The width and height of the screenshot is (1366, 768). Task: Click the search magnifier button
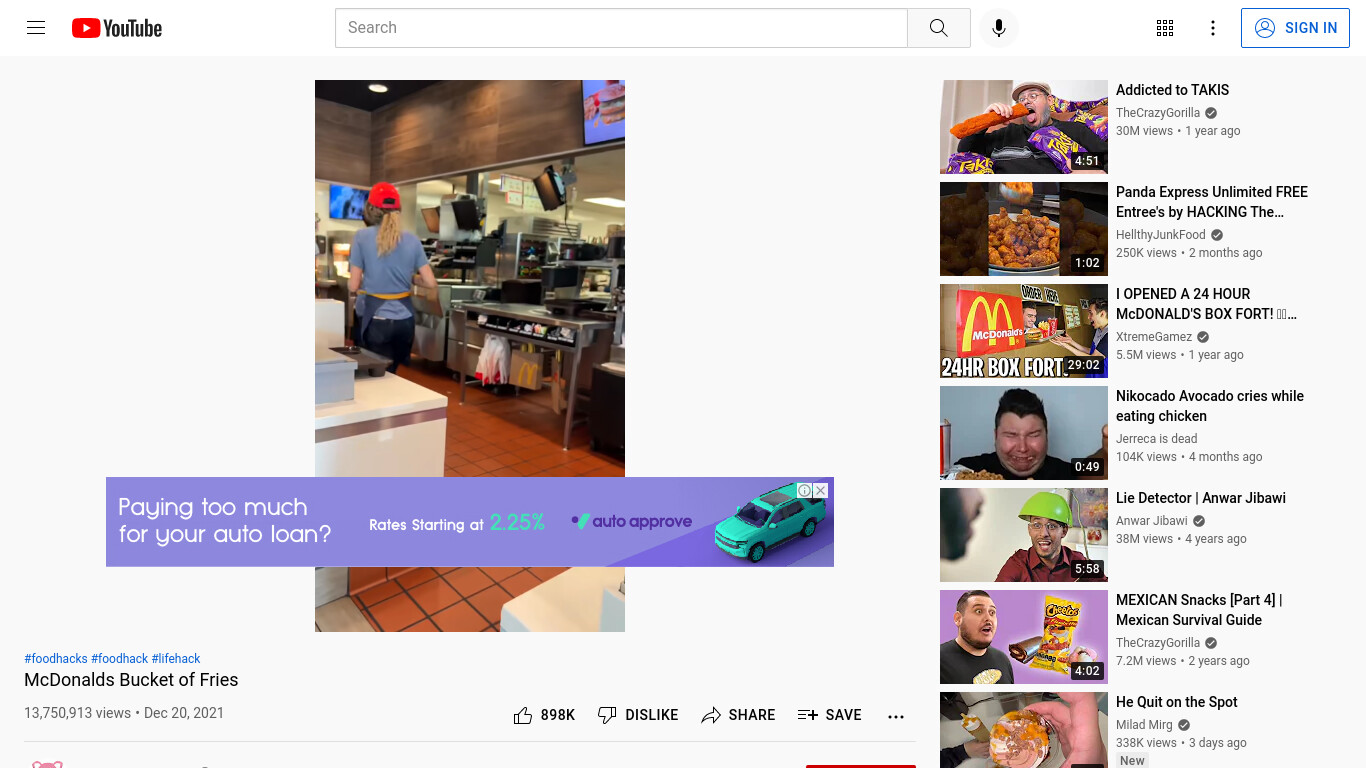(938, 28)
